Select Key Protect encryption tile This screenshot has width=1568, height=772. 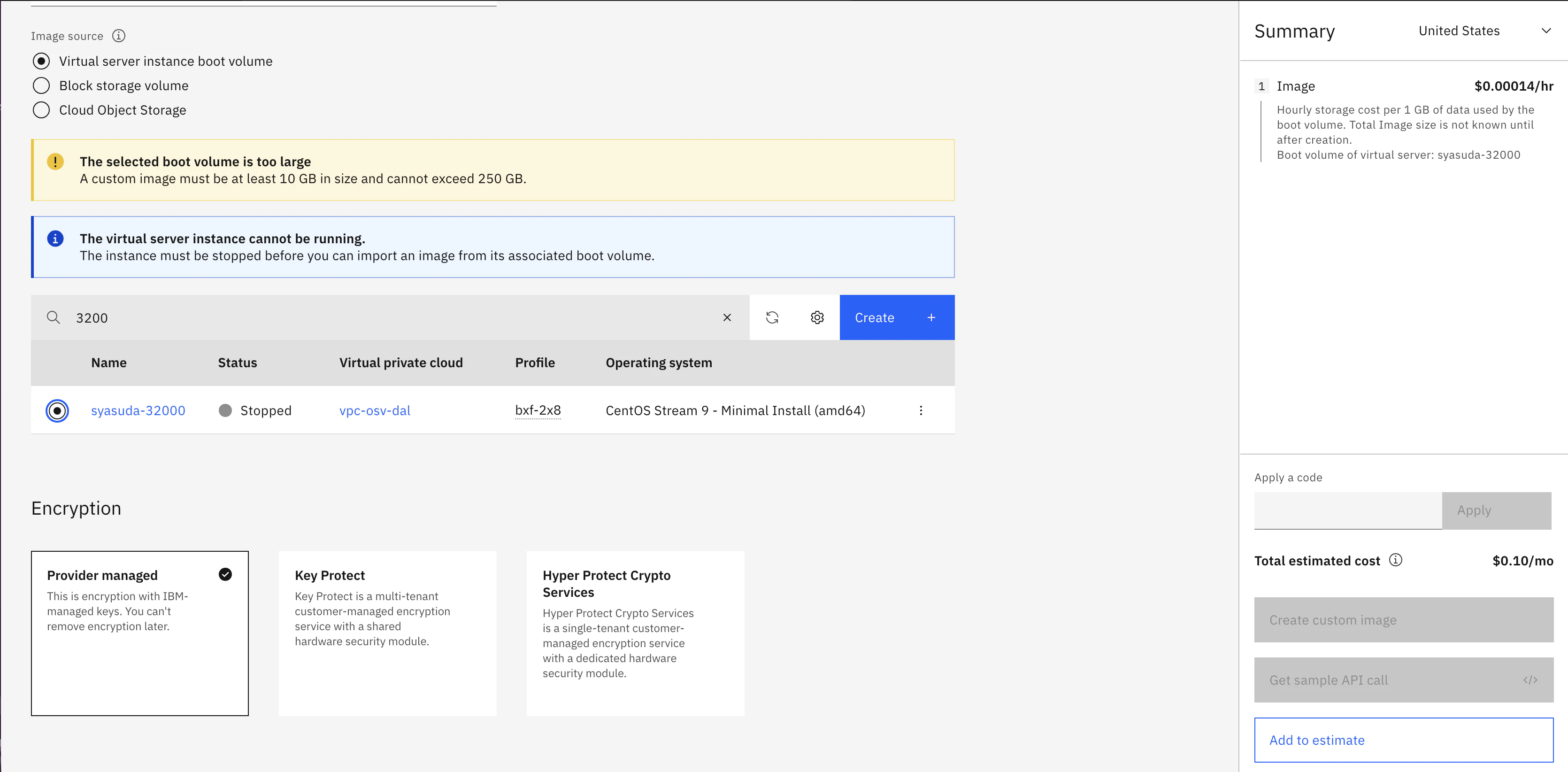[x=388, y=633]
